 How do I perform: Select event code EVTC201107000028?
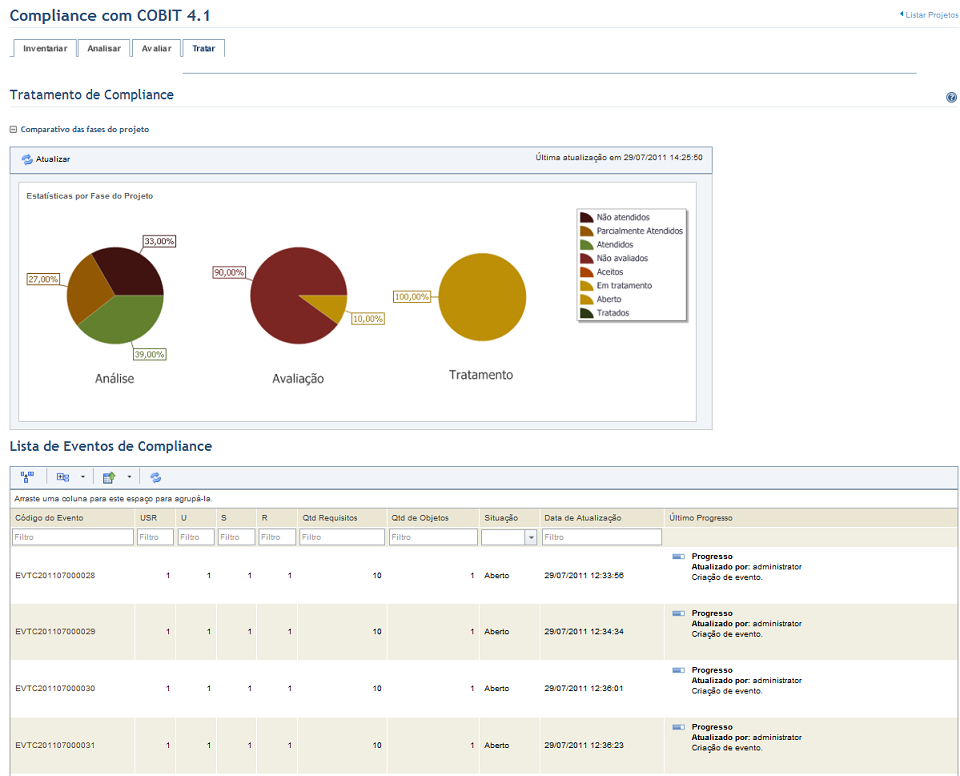point(55,576)
